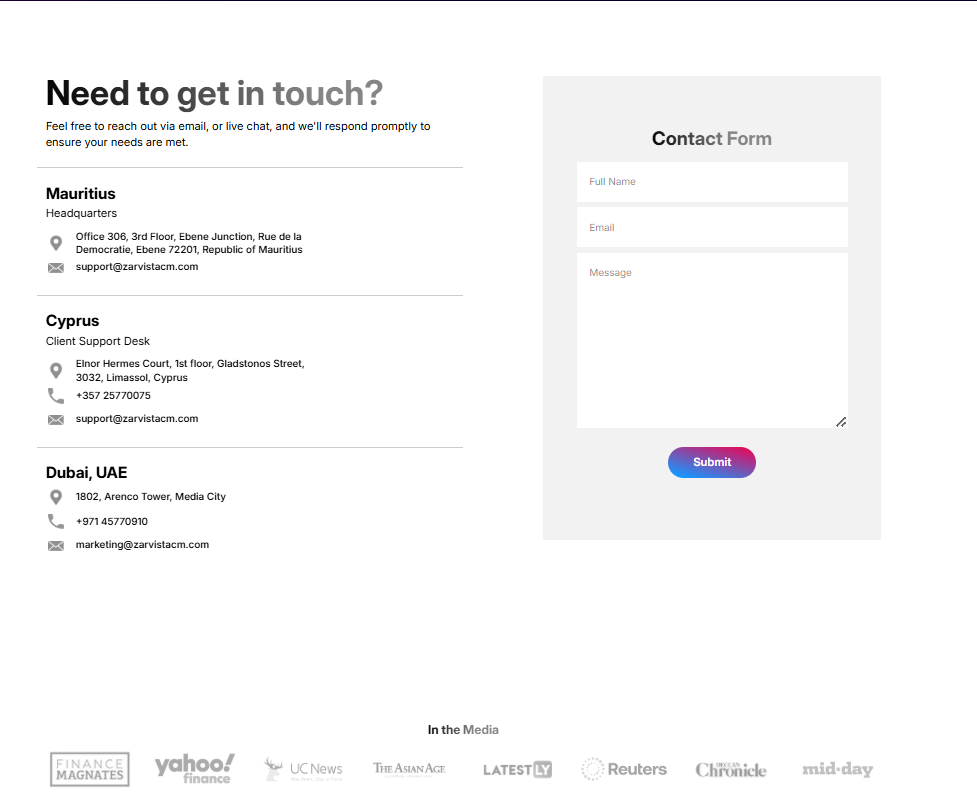The image size is (977, 803).
Task: Click the Dubai envelope email icon
Action: [55, 546]
